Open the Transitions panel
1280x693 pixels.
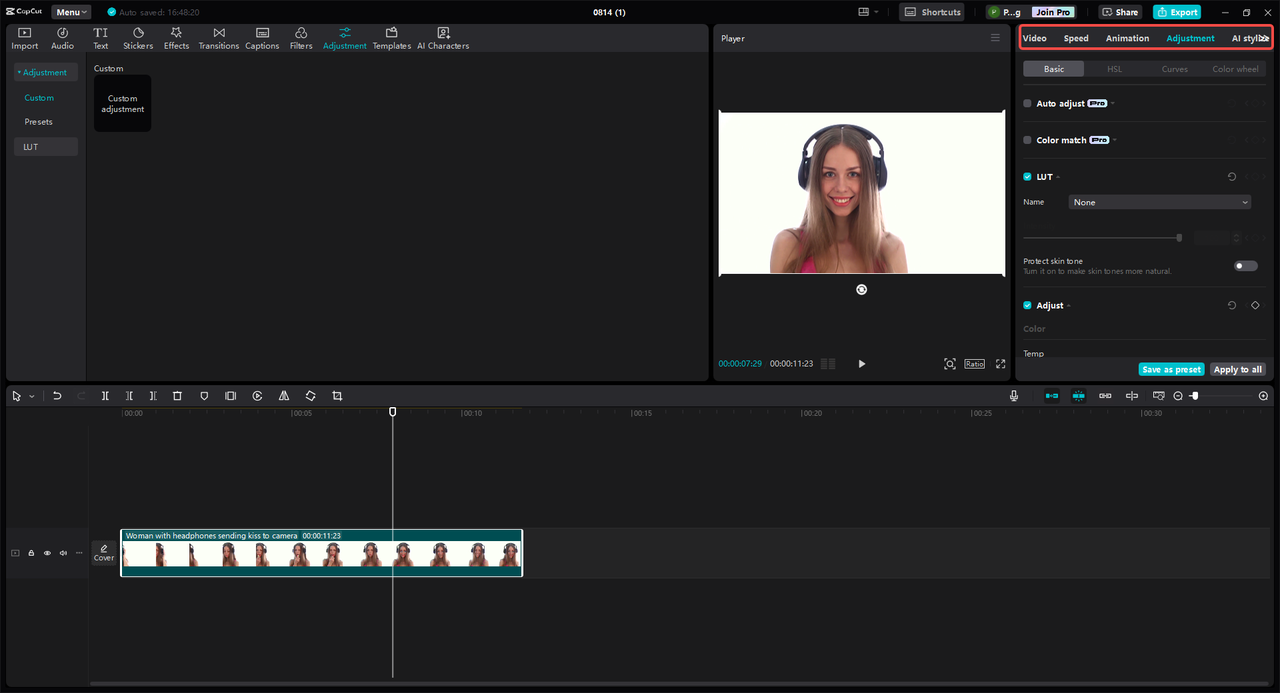click(x=219, y=38)
